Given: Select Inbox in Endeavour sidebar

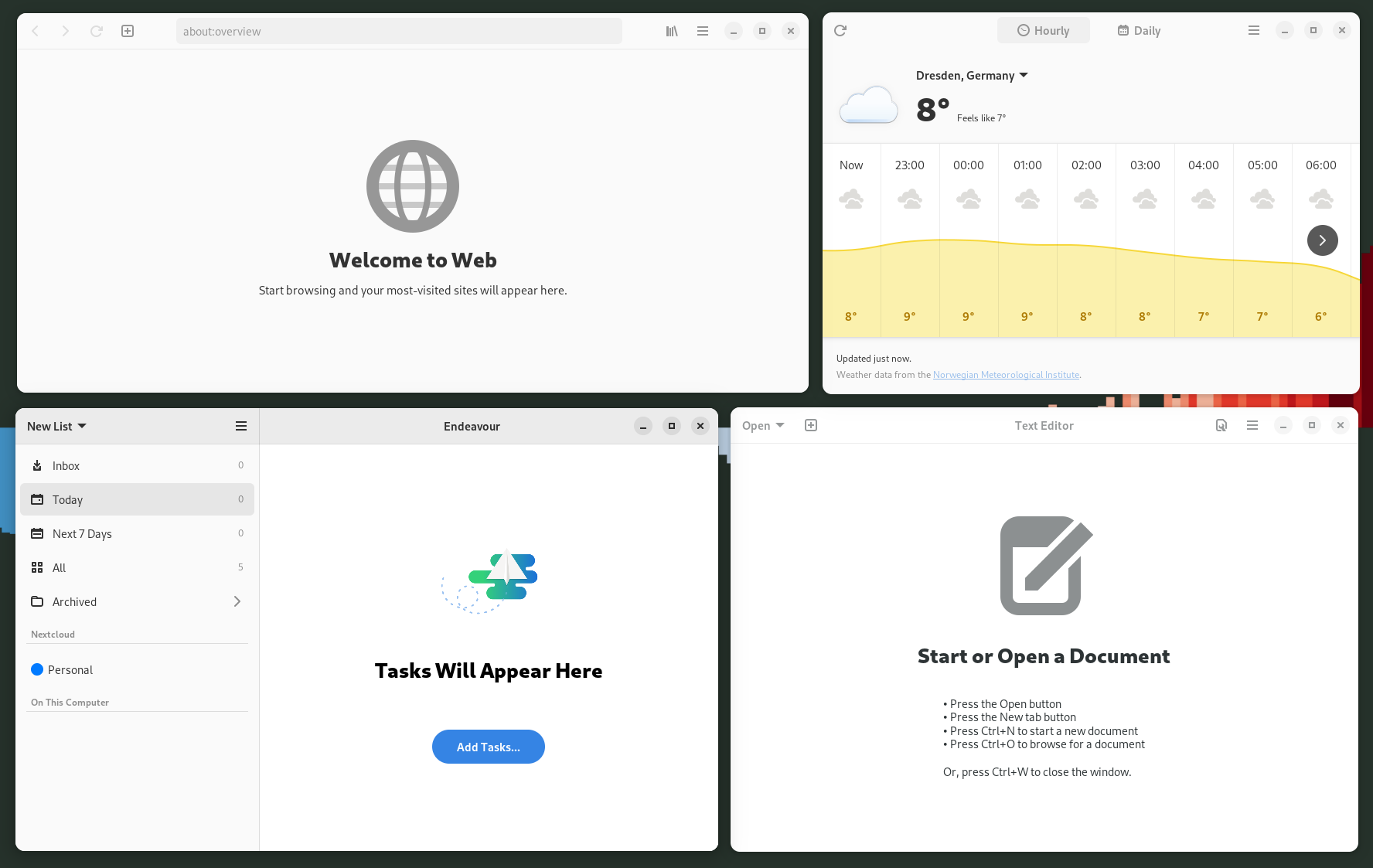Looking at the screenshot, I should click(137, 465).
